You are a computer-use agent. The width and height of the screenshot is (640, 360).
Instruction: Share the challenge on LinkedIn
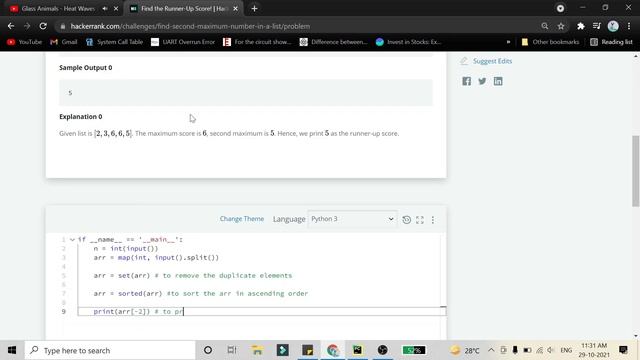[498, 81]
